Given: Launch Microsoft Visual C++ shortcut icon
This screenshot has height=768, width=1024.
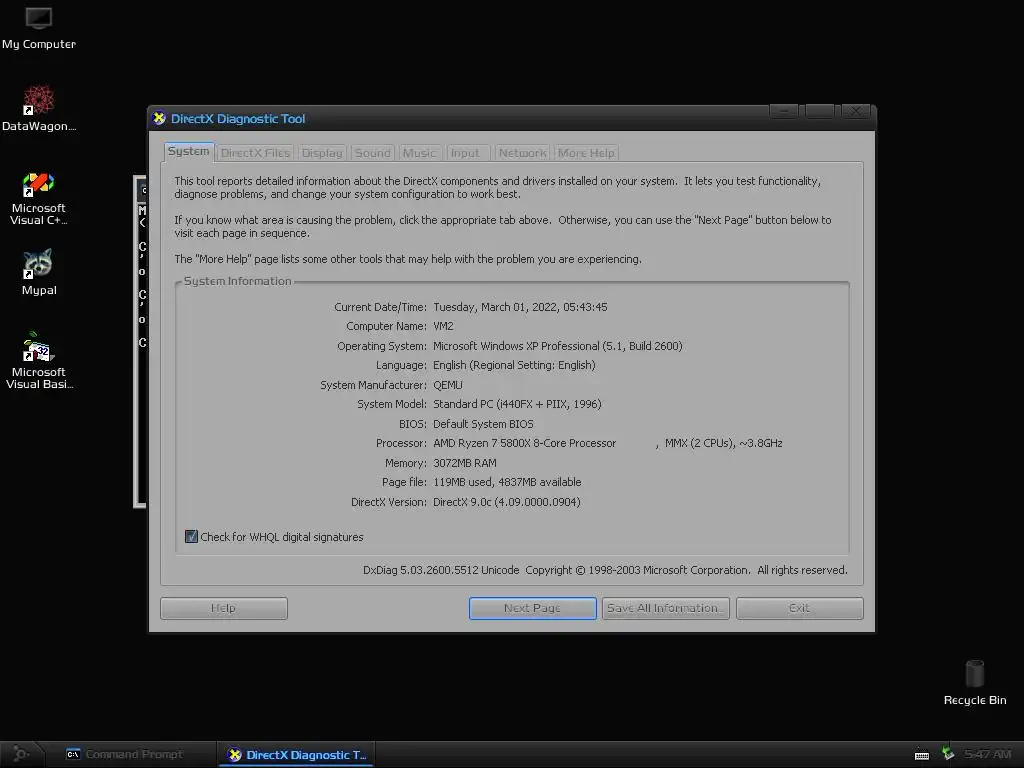Looking at the screenshot, I should pyautogui.click(x=39, y=199).
